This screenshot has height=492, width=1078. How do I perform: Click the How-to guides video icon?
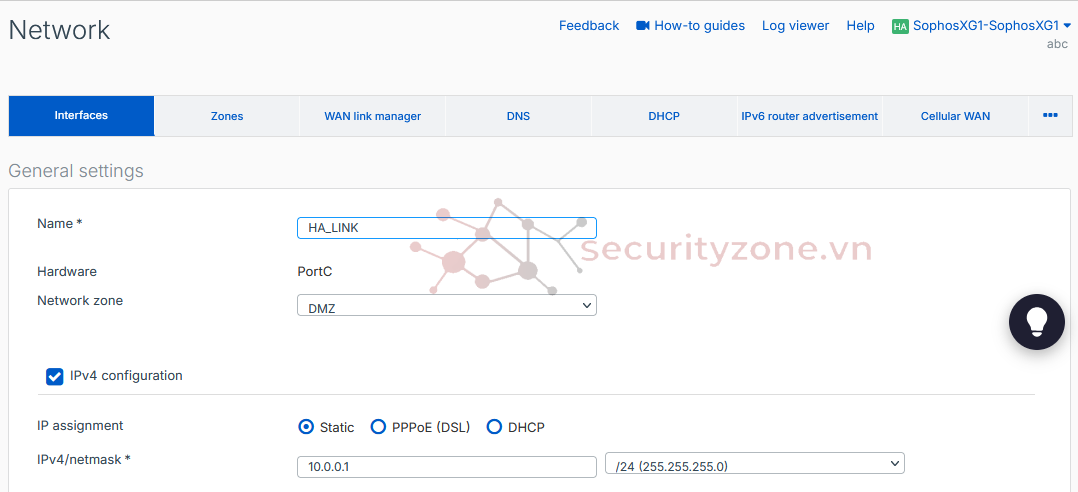click(643, 26)
